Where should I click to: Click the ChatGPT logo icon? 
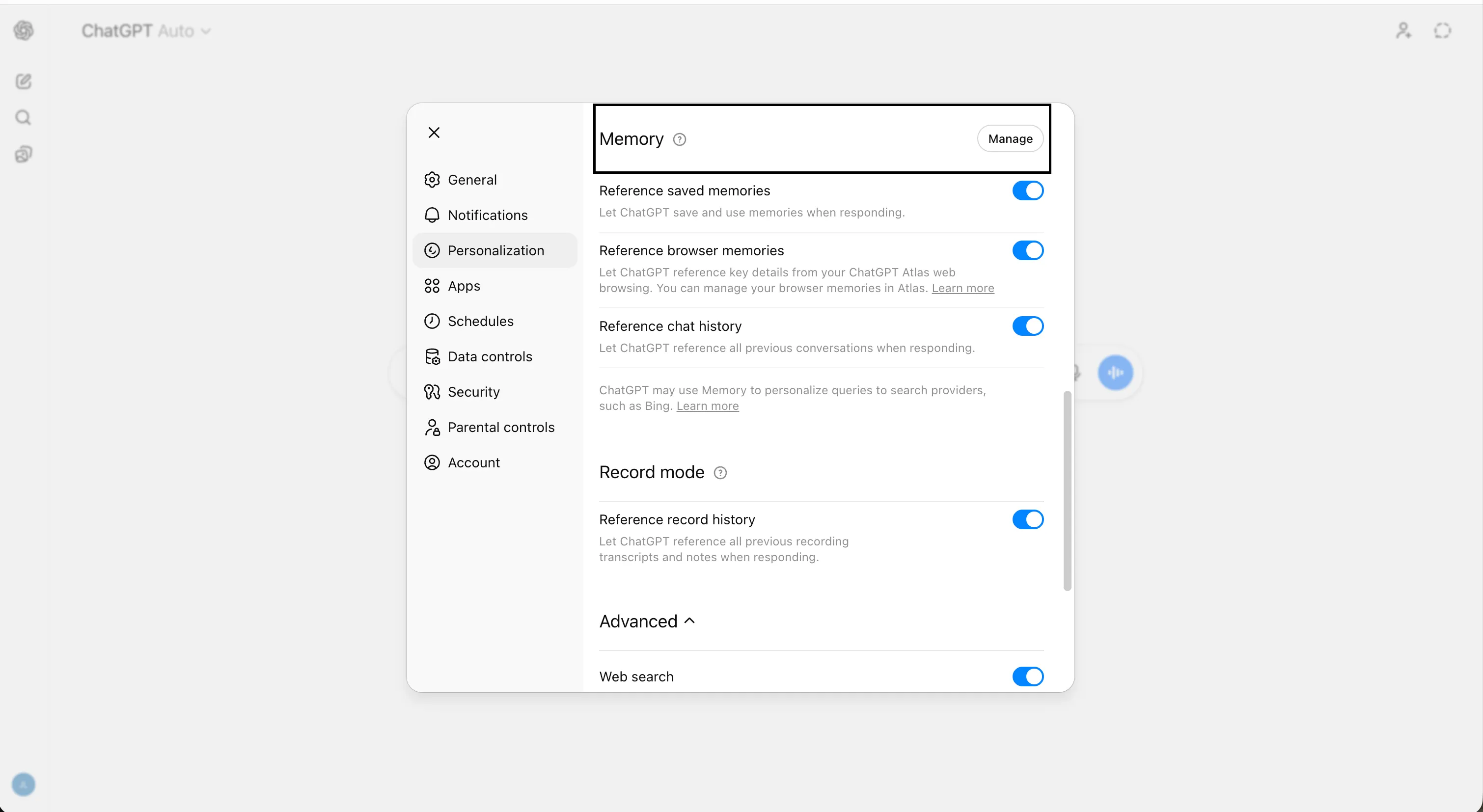click(24, 30)
